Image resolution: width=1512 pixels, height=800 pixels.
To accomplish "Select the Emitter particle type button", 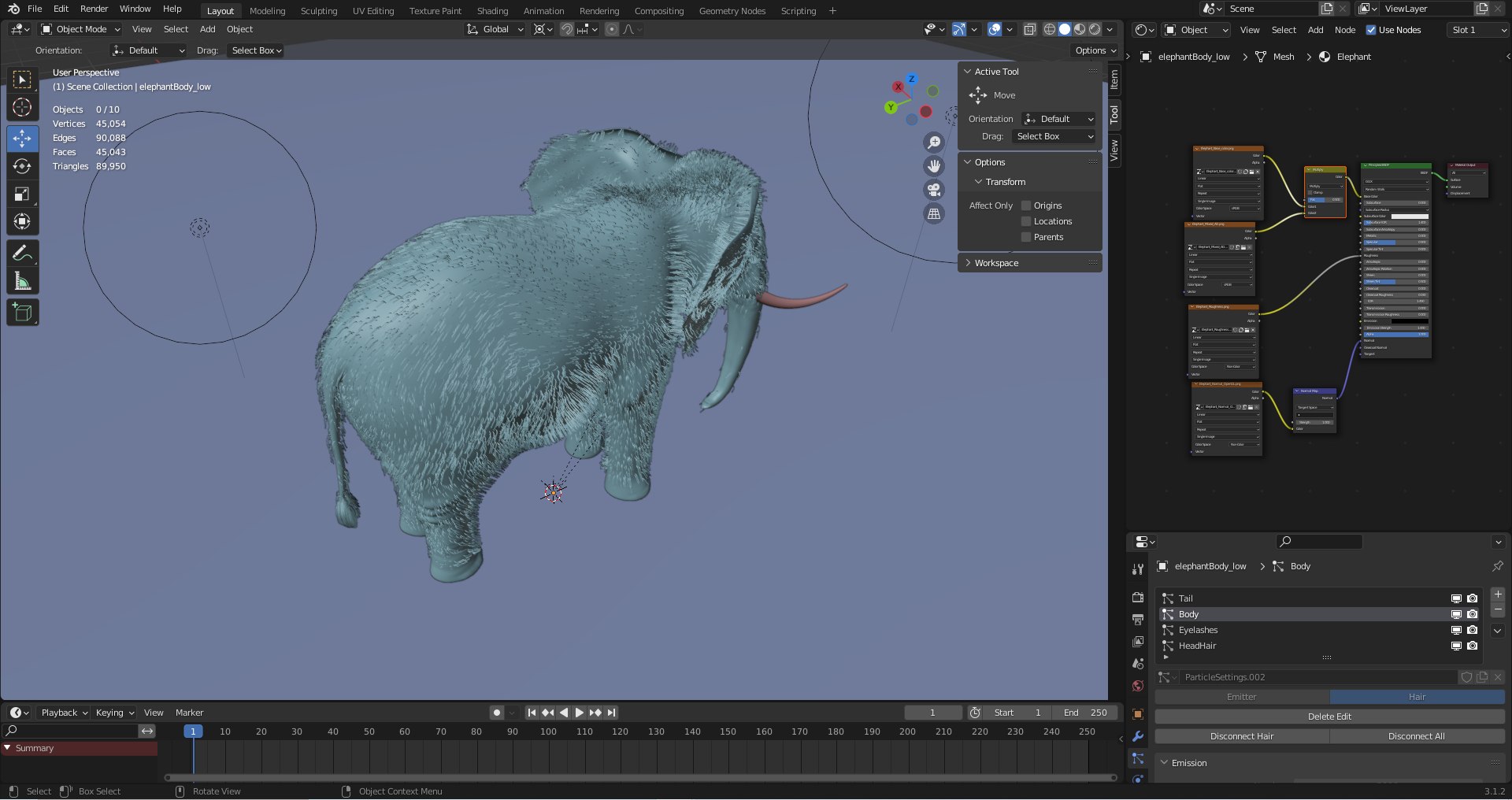I will point(1242,697).
